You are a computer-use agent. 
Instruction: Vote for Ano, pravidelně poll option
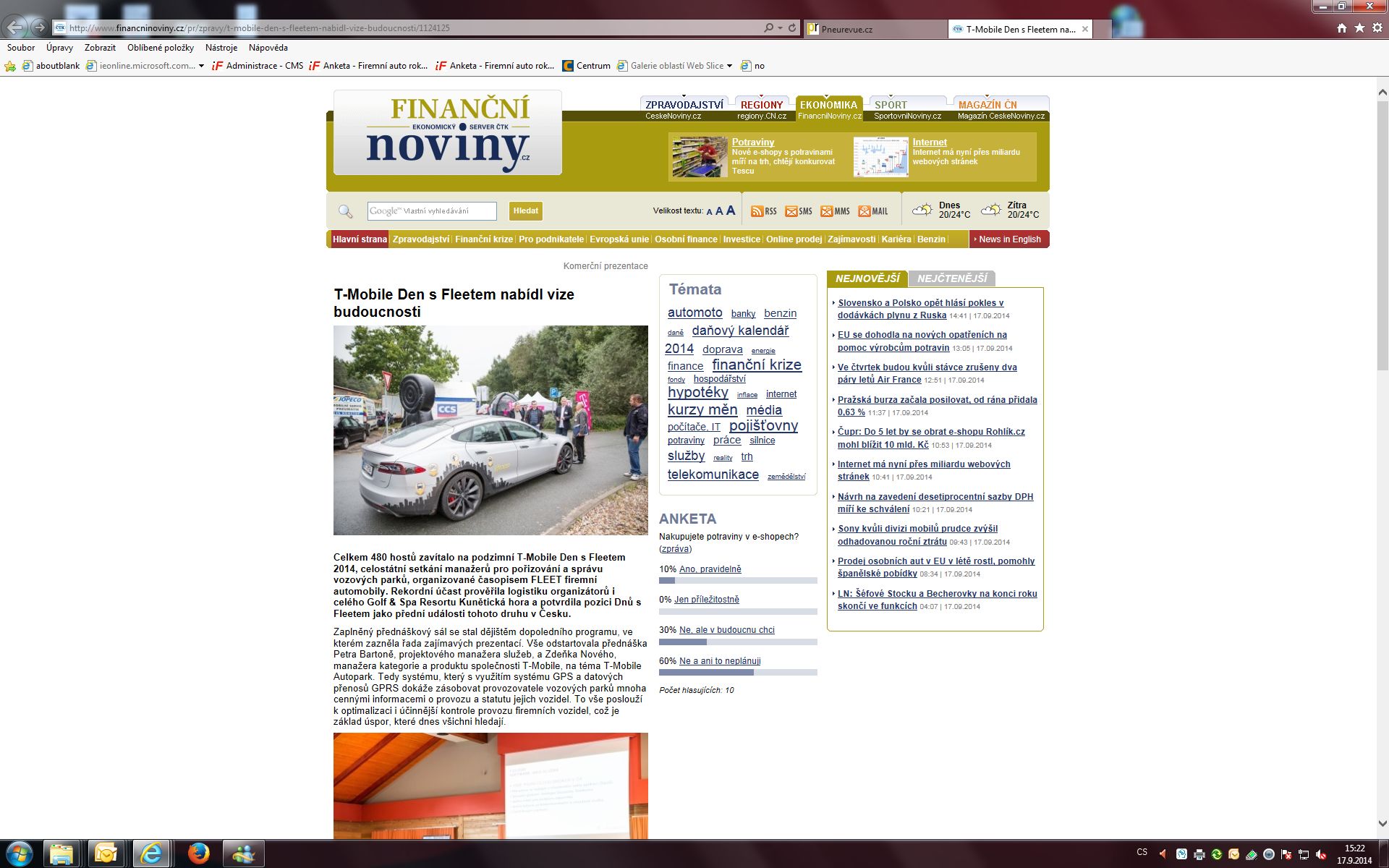coord(710,569)
